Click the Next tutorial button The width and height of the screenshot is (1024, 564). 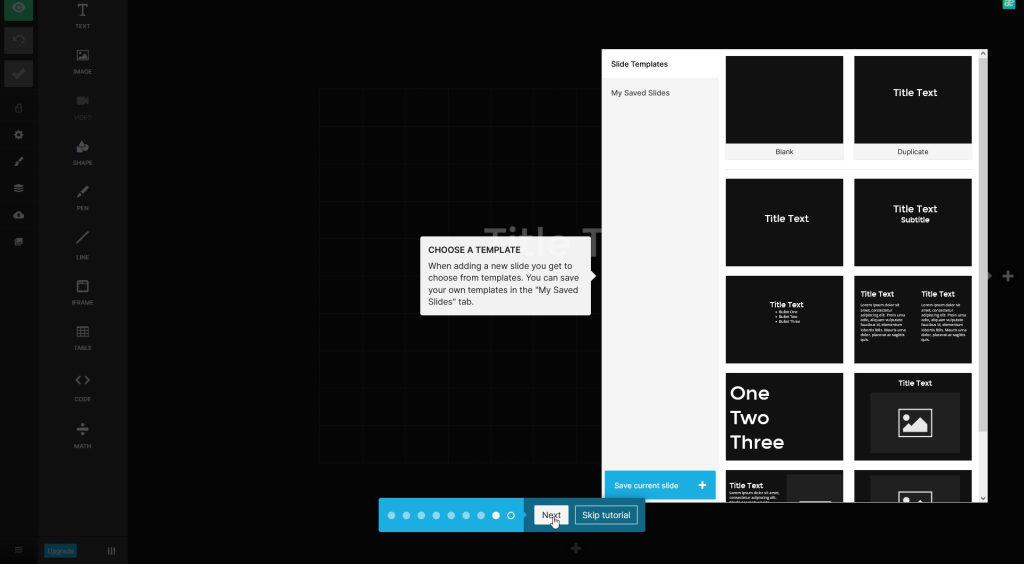(x=551, y=515)
